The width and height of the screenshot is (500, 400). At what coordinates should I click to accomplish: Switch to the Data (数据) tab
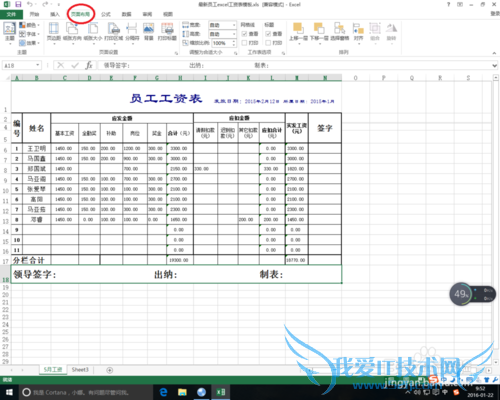[126, 14]
